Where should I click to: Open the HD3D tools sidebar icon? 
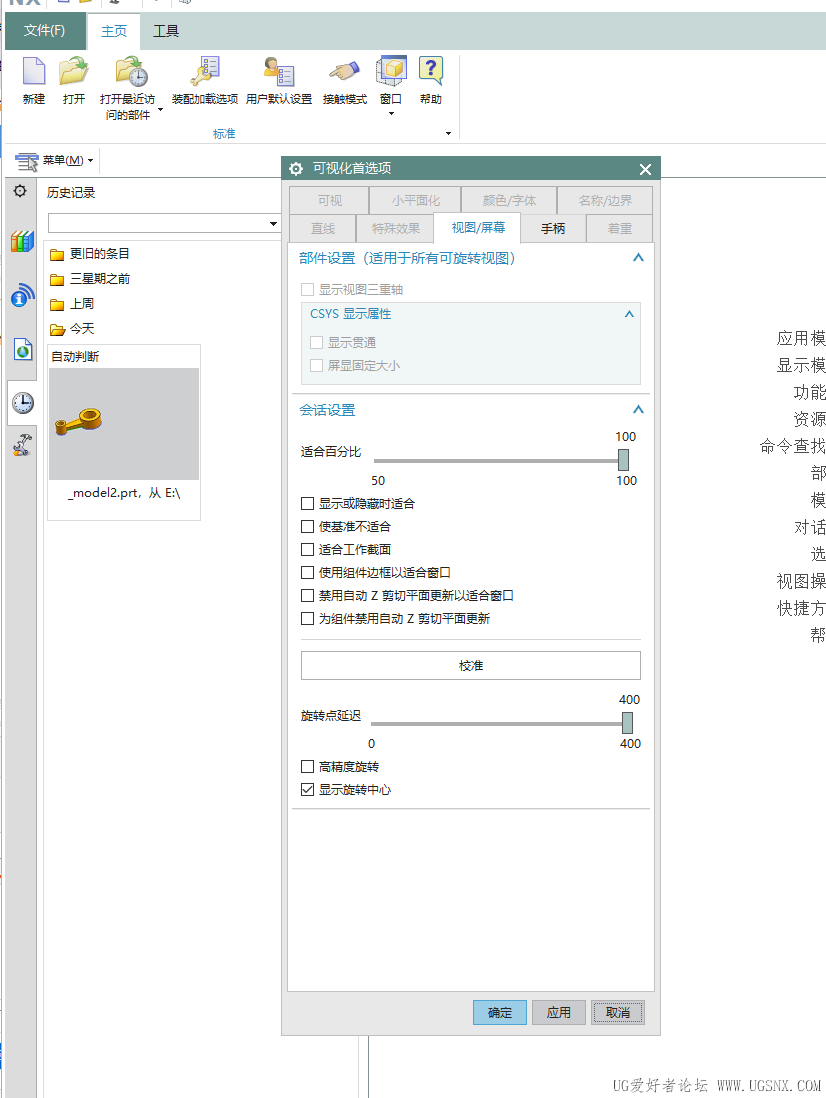tap(22, 295)
